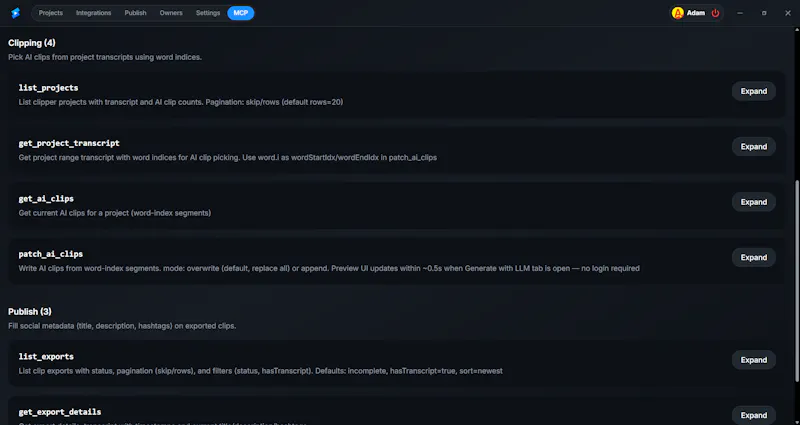Image resolution: width=800 pixels, height=425 pixels.
Task: Expand the list_projects tool
Action: coord(754,91)
